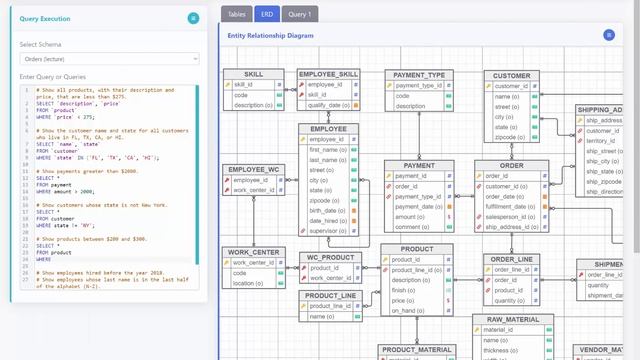This screenshot has width=640, height=360.
Task: Click the zipcode (o) field in CUSTOMER
Action: click(x=510, y=137)
